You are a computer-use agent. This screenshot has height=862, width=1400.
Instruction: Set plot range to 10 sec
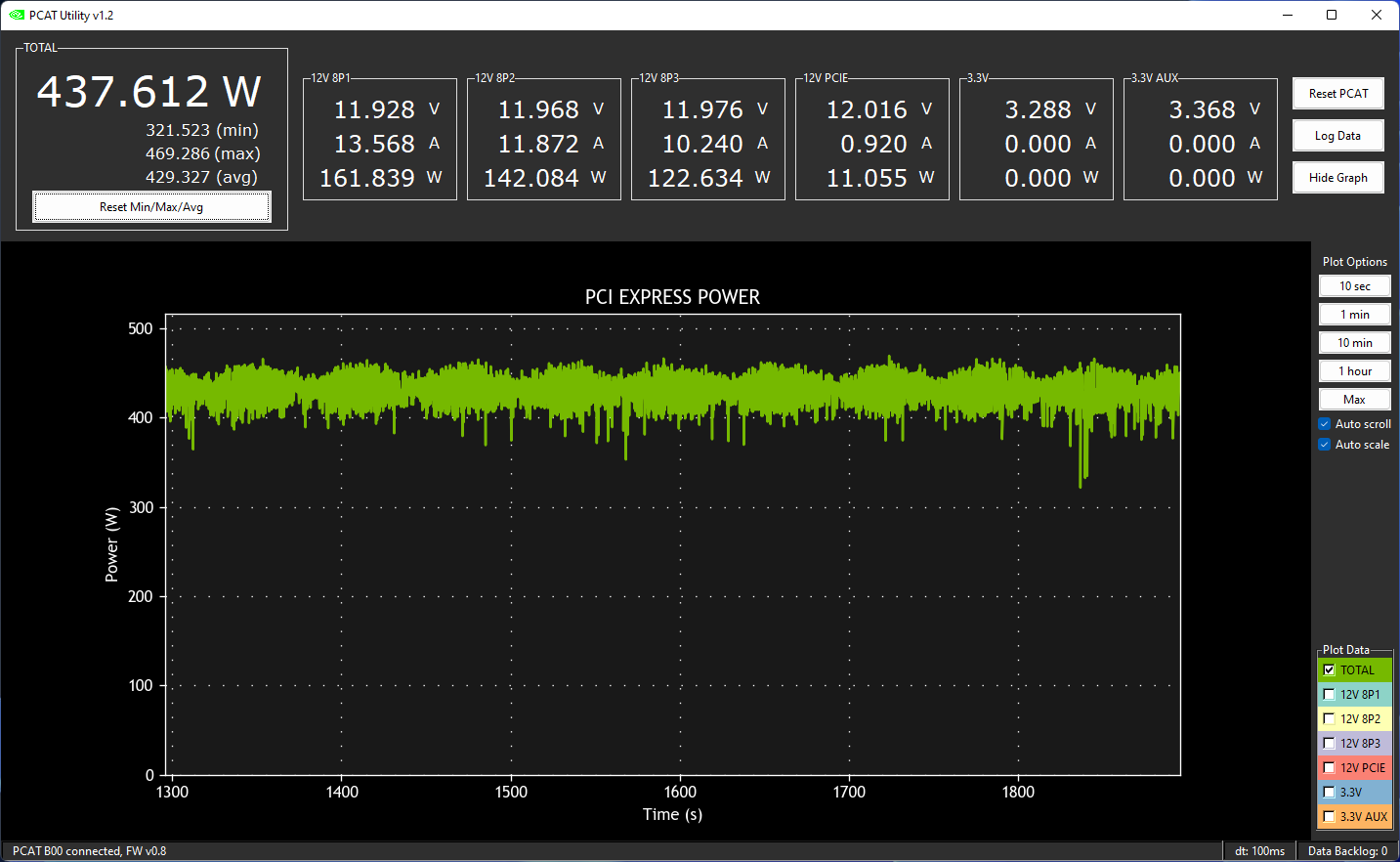coord(1354,286)
